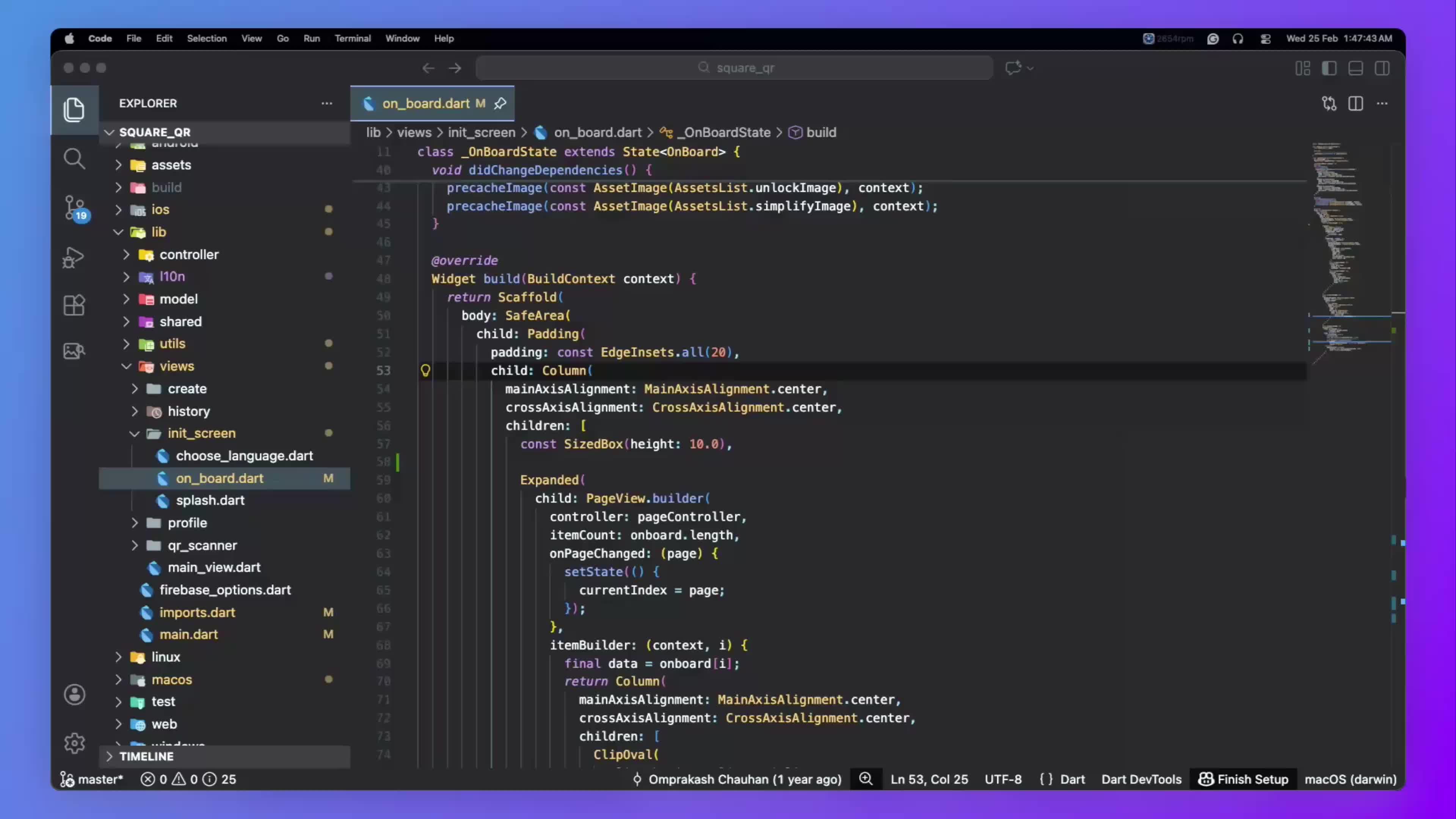Open the Accounts icon in the activity bar

tap(74, 695)
